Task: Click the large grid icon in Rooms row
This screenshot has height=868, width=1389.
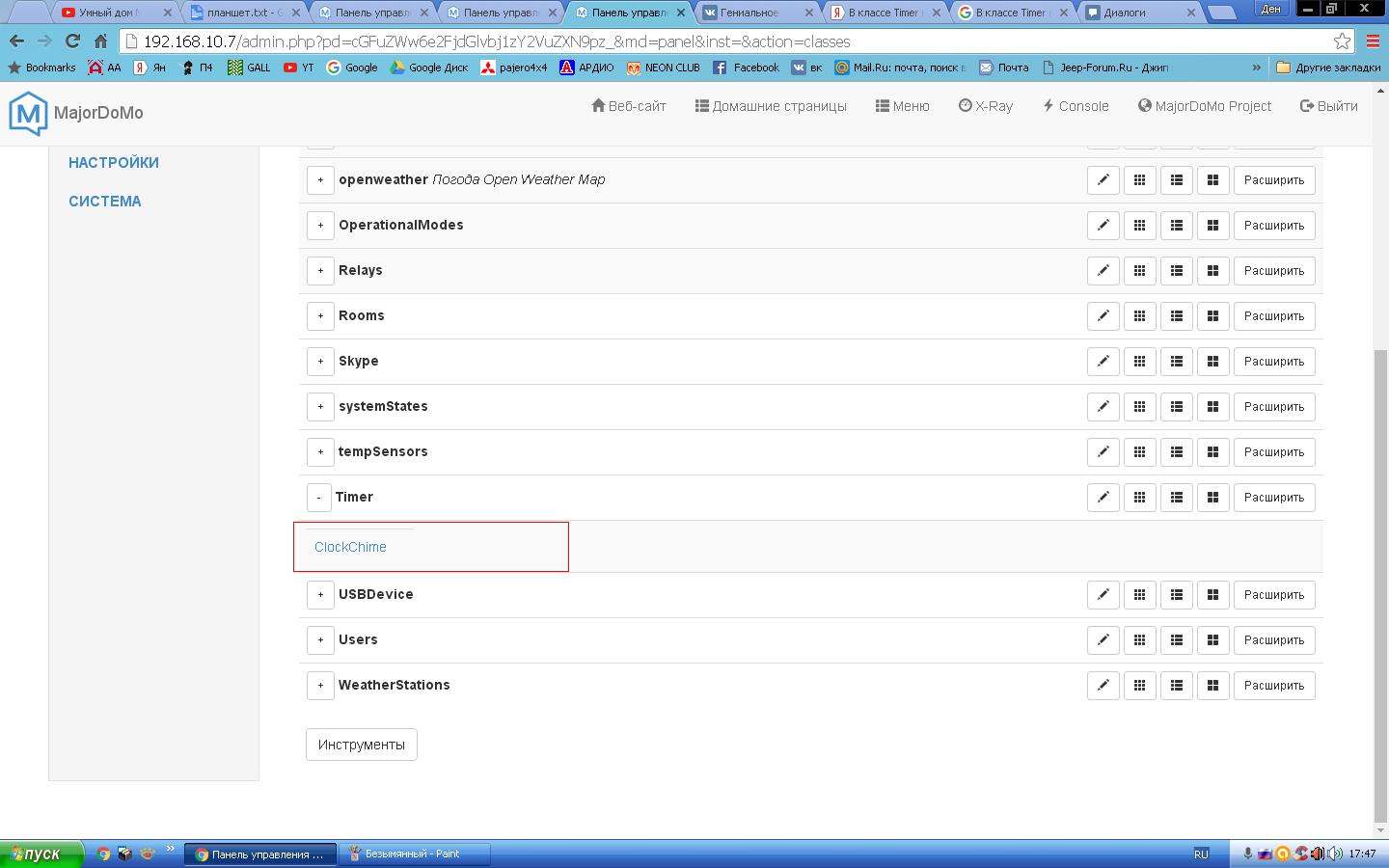Action: [x=1213, y=316]
